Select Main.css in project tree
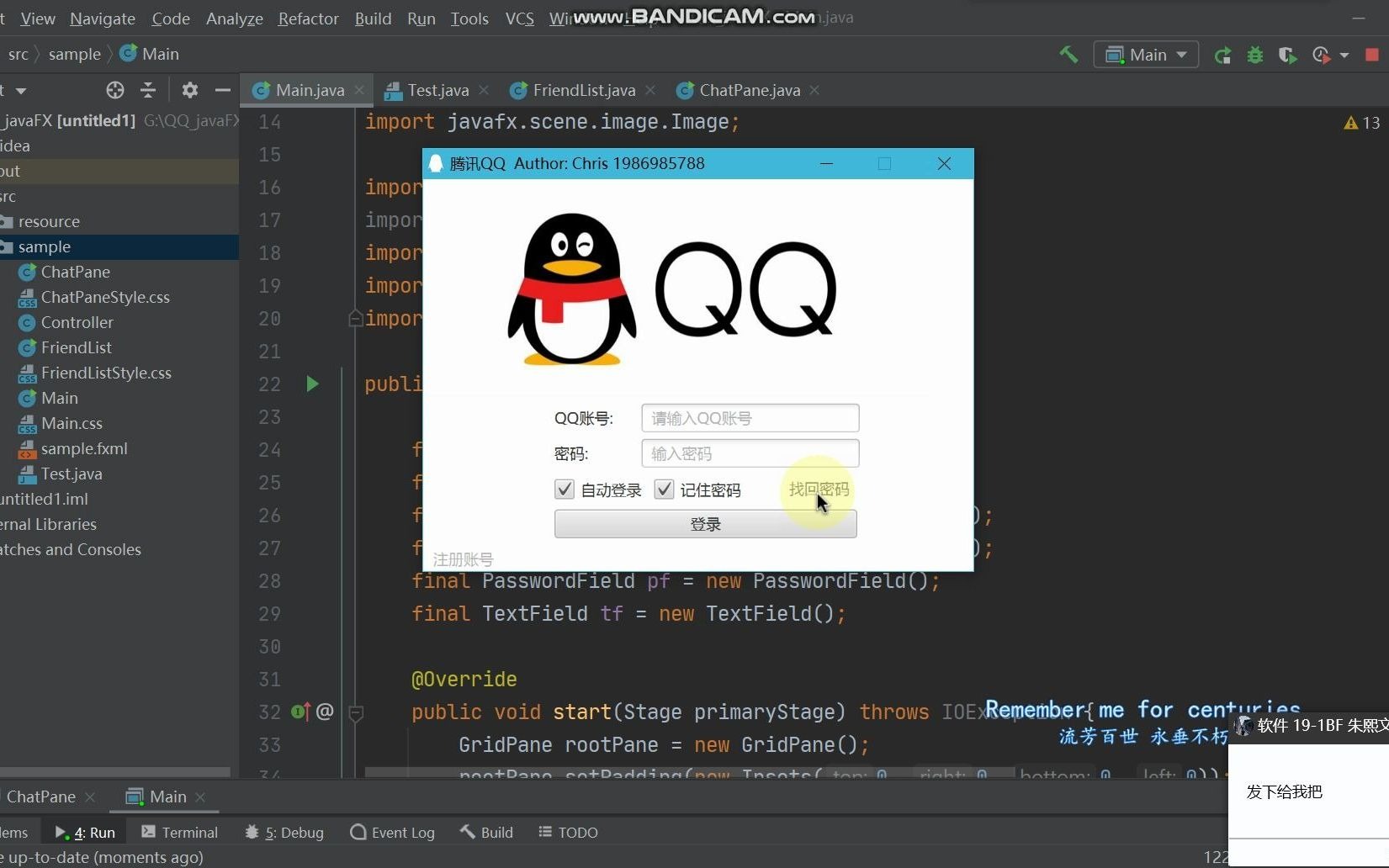The height and width of the screenshot is (868, 1389). 72,423
